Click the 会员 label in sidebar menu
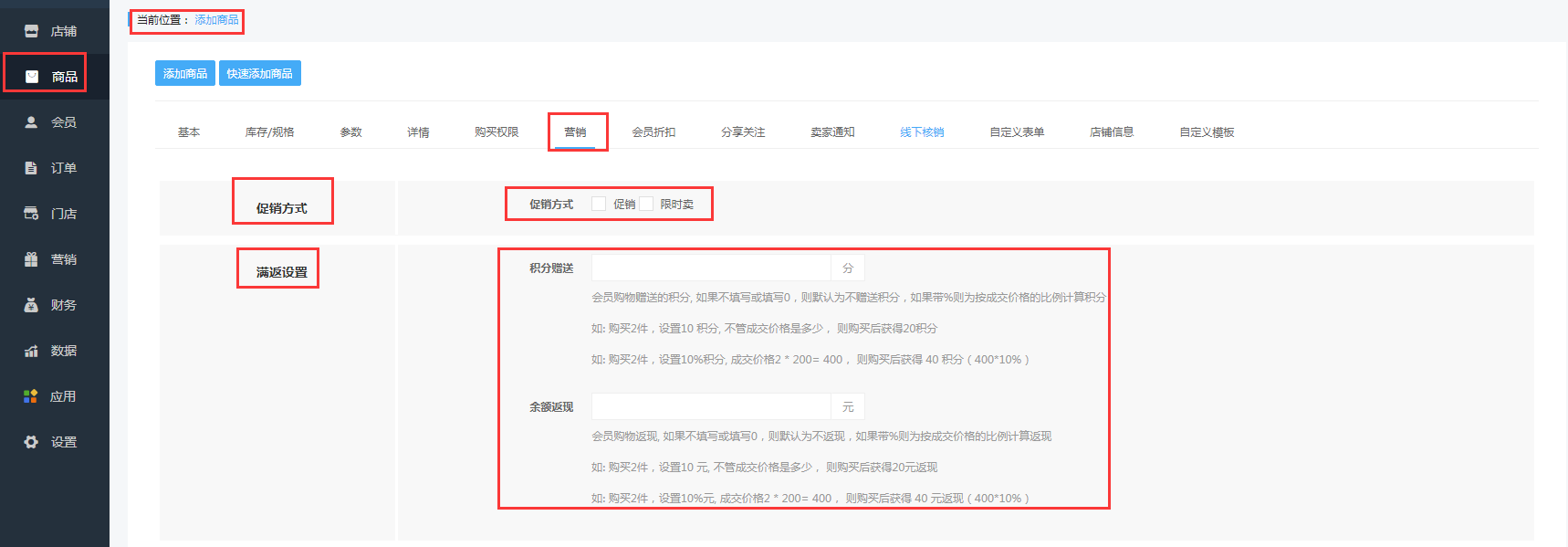1568x547 pixels. (x=64, y=122)
